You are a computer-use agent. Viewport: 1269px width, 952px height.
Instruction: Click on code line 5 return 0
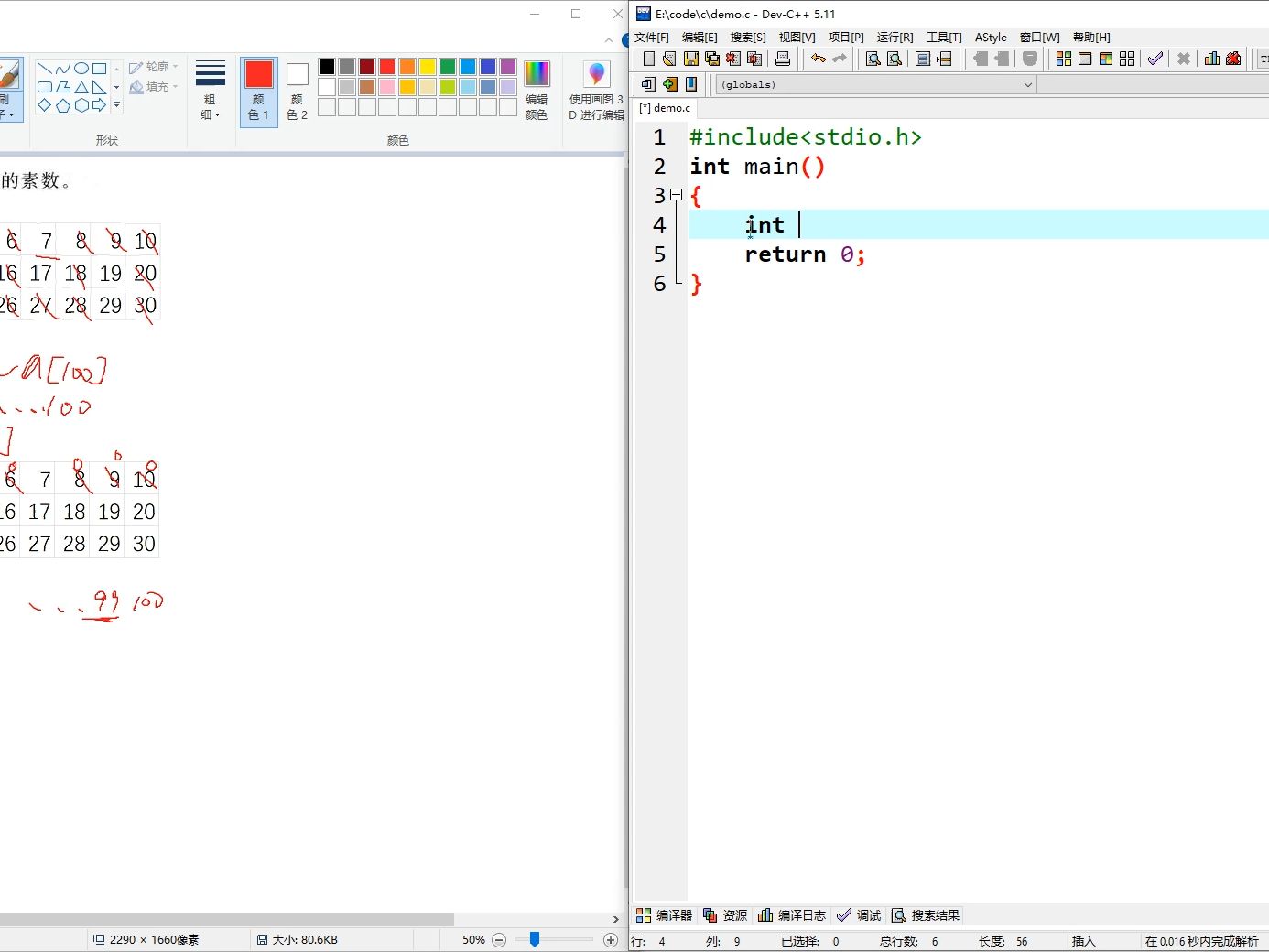click(x=805, y=254)
